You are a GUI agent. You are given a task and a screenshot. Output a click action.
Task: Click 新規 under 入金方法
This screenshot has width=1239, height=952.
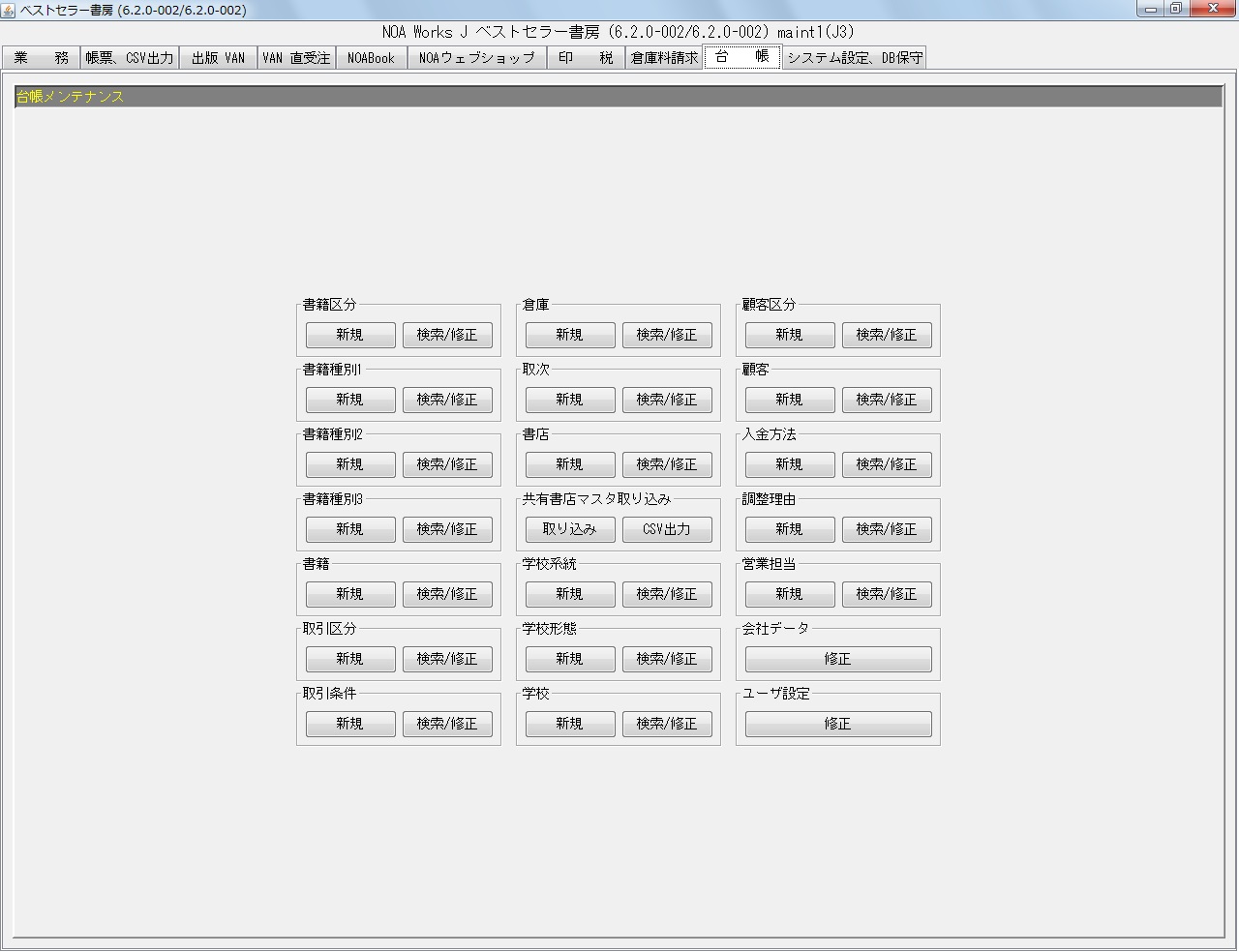click(789, 464)
